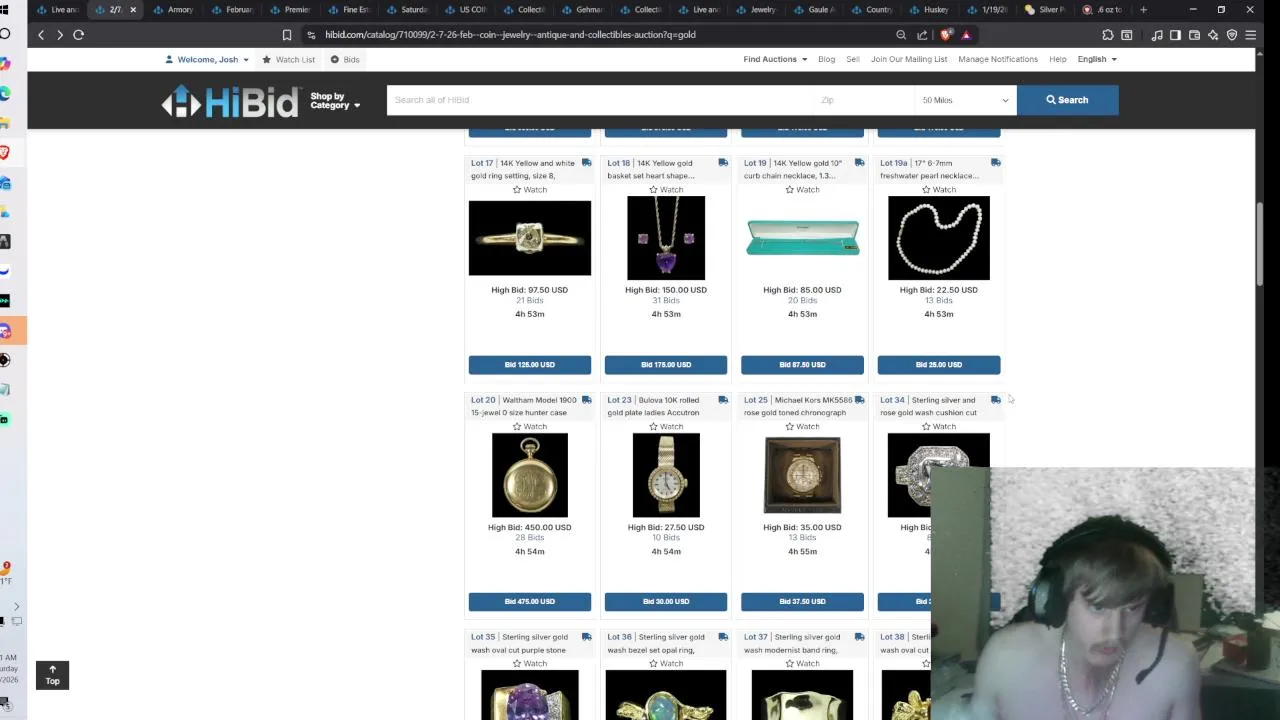Switch to the Armory browser tab
The height and width of the screenshot is (720, 1280).
174,9
